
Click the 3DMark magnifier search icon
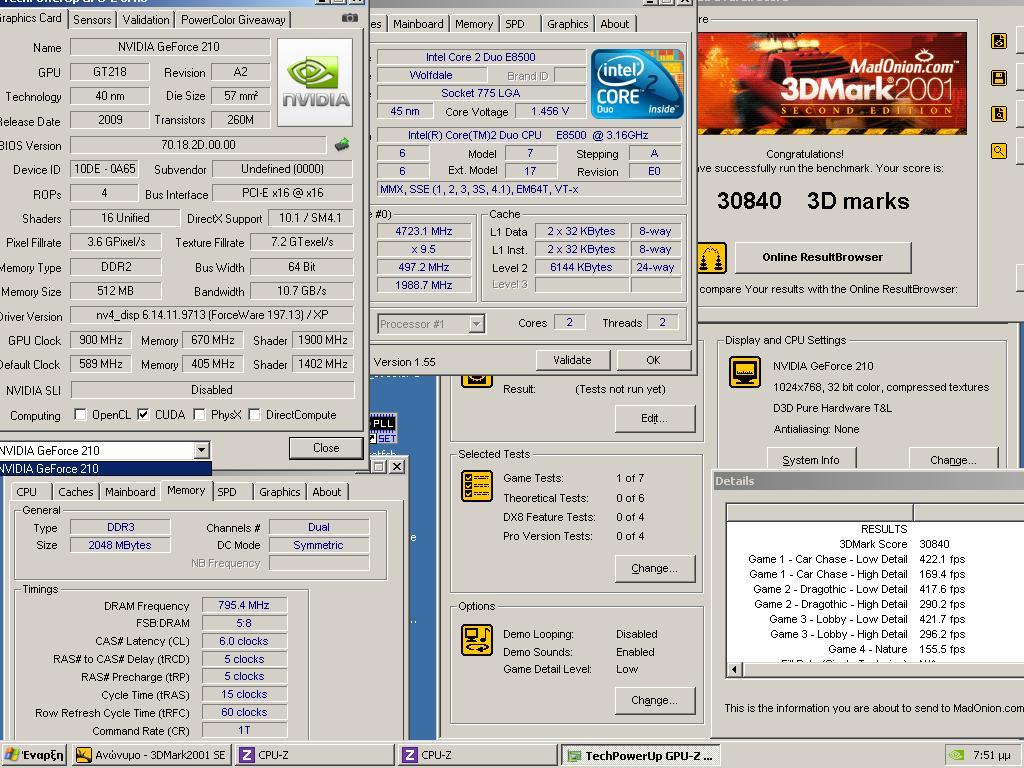(x=999, y=152)
